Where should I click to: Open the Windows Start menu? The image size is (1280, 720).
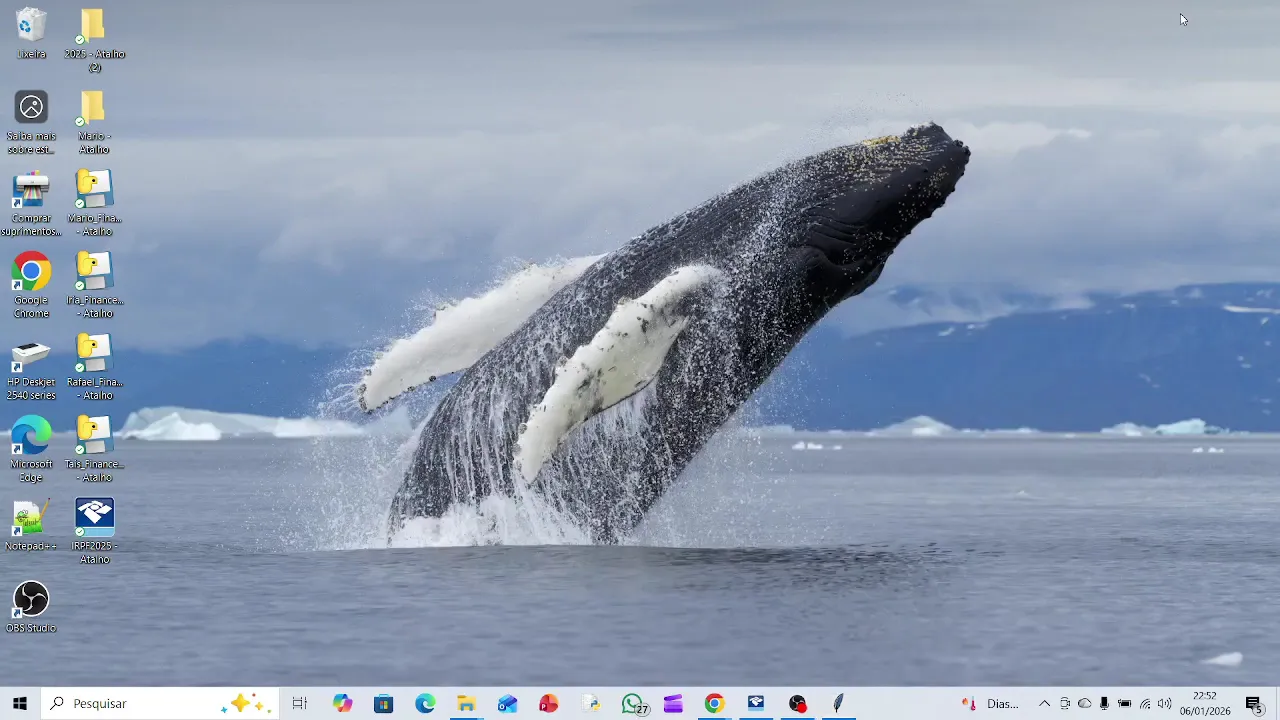(20, 704)
